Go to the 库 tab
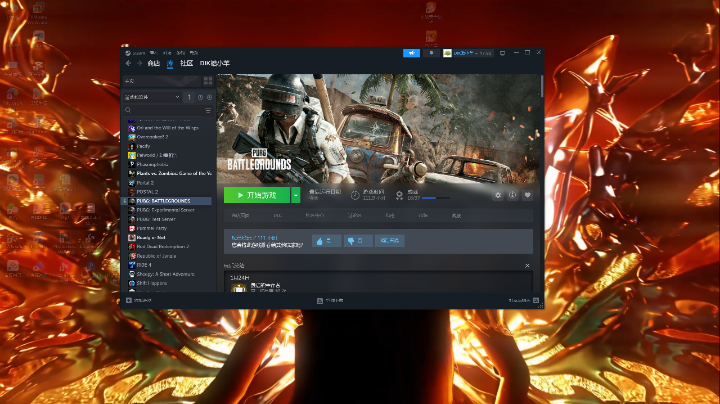720x404 pixels. 170,63
